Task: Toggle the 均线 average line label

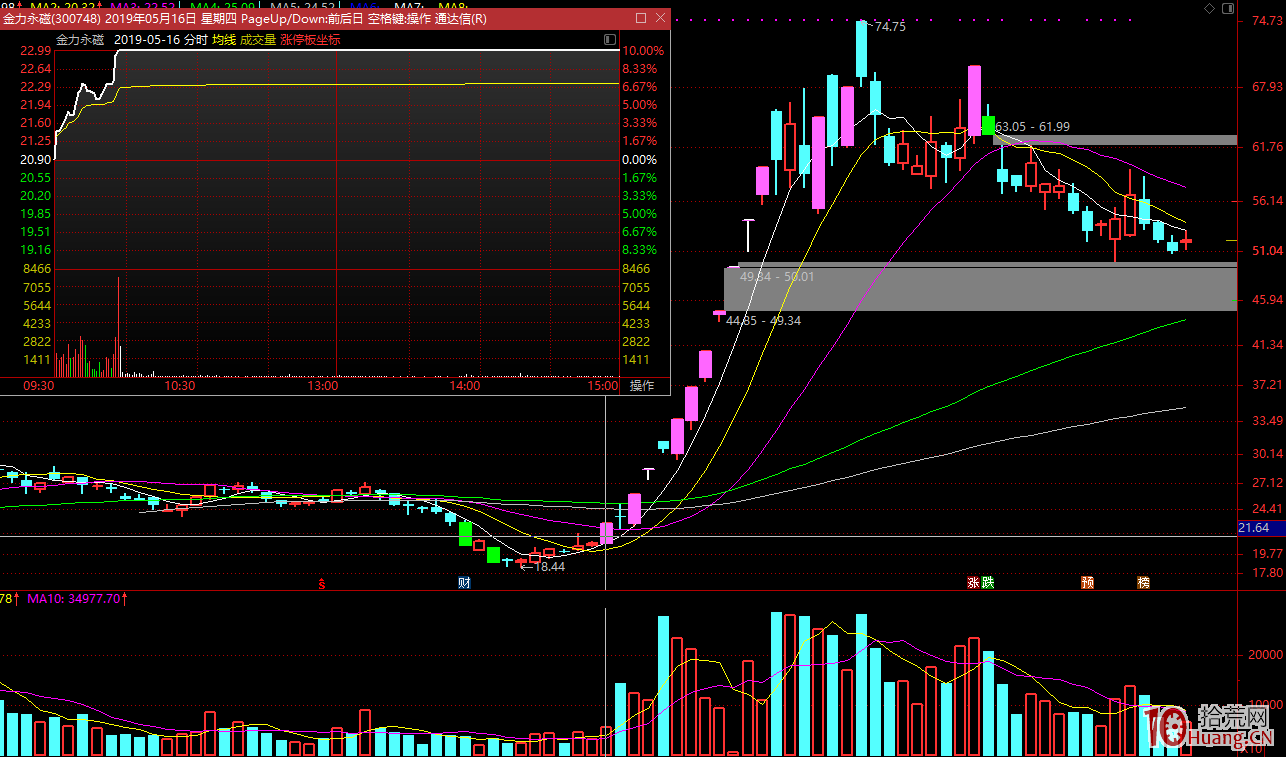Action: (224, 39)
